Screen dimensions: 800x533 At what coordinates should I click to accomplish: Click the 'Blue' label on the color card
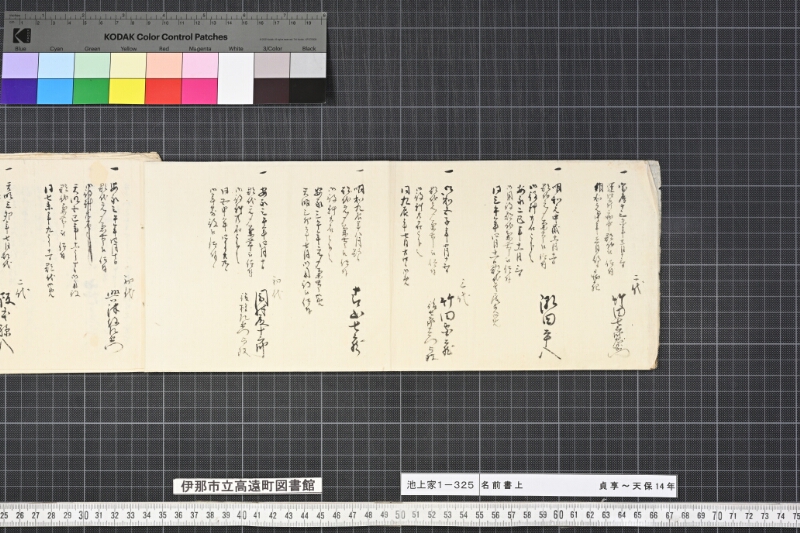coord(20,49)
